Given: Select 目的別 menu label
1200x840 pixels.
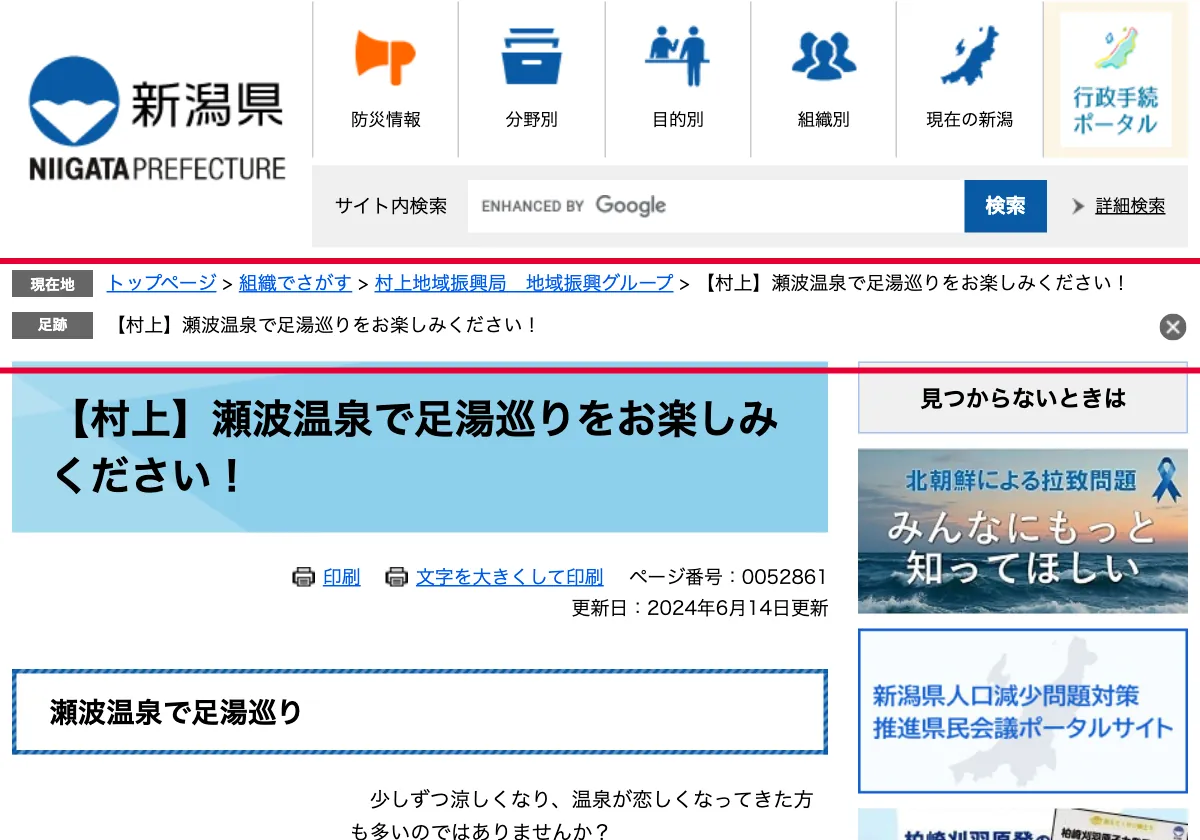Looking at the screenshot, I should click(677, 120).
